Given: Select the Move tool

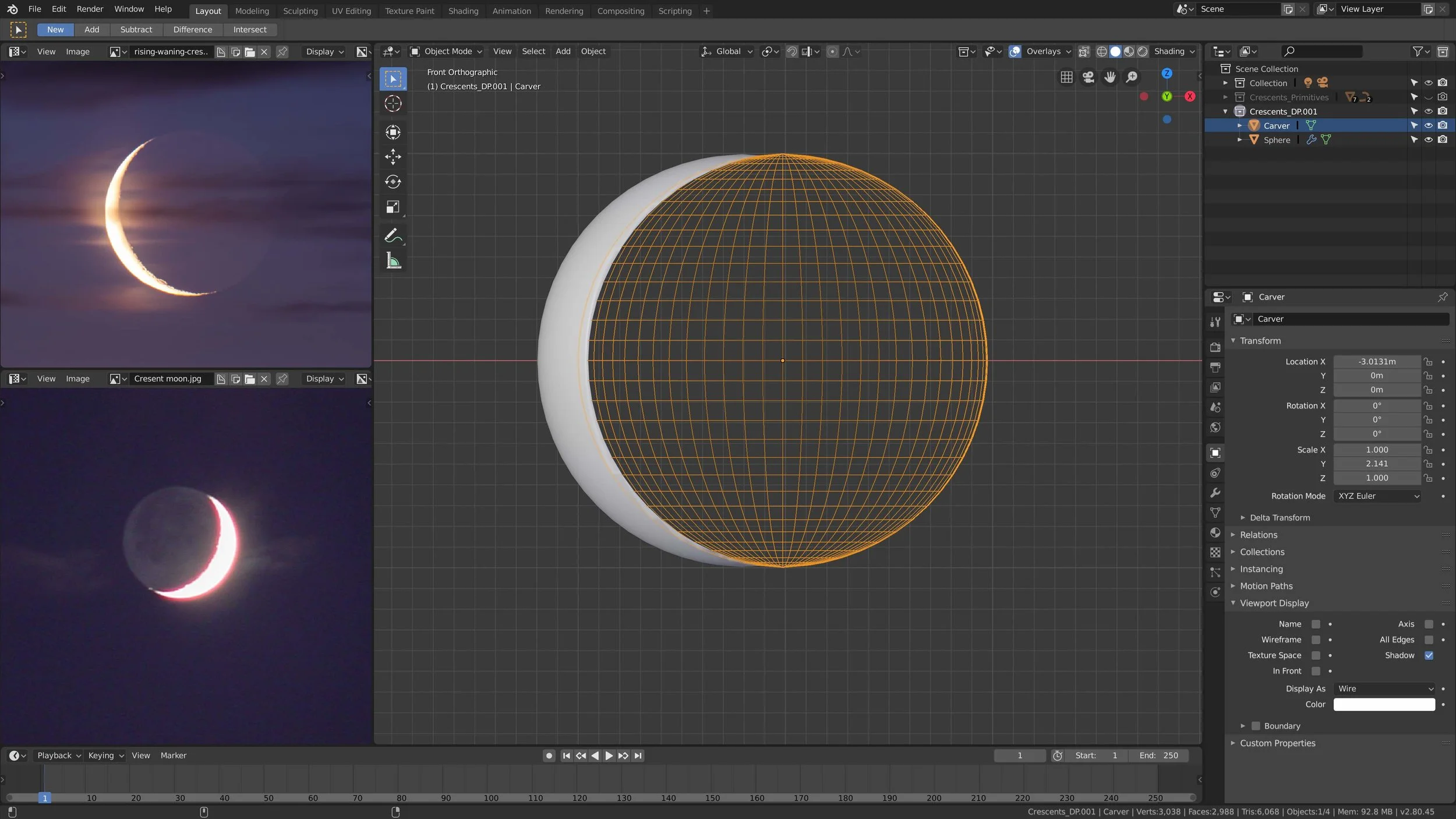Looking at the screenshot, I should [393, 156].
